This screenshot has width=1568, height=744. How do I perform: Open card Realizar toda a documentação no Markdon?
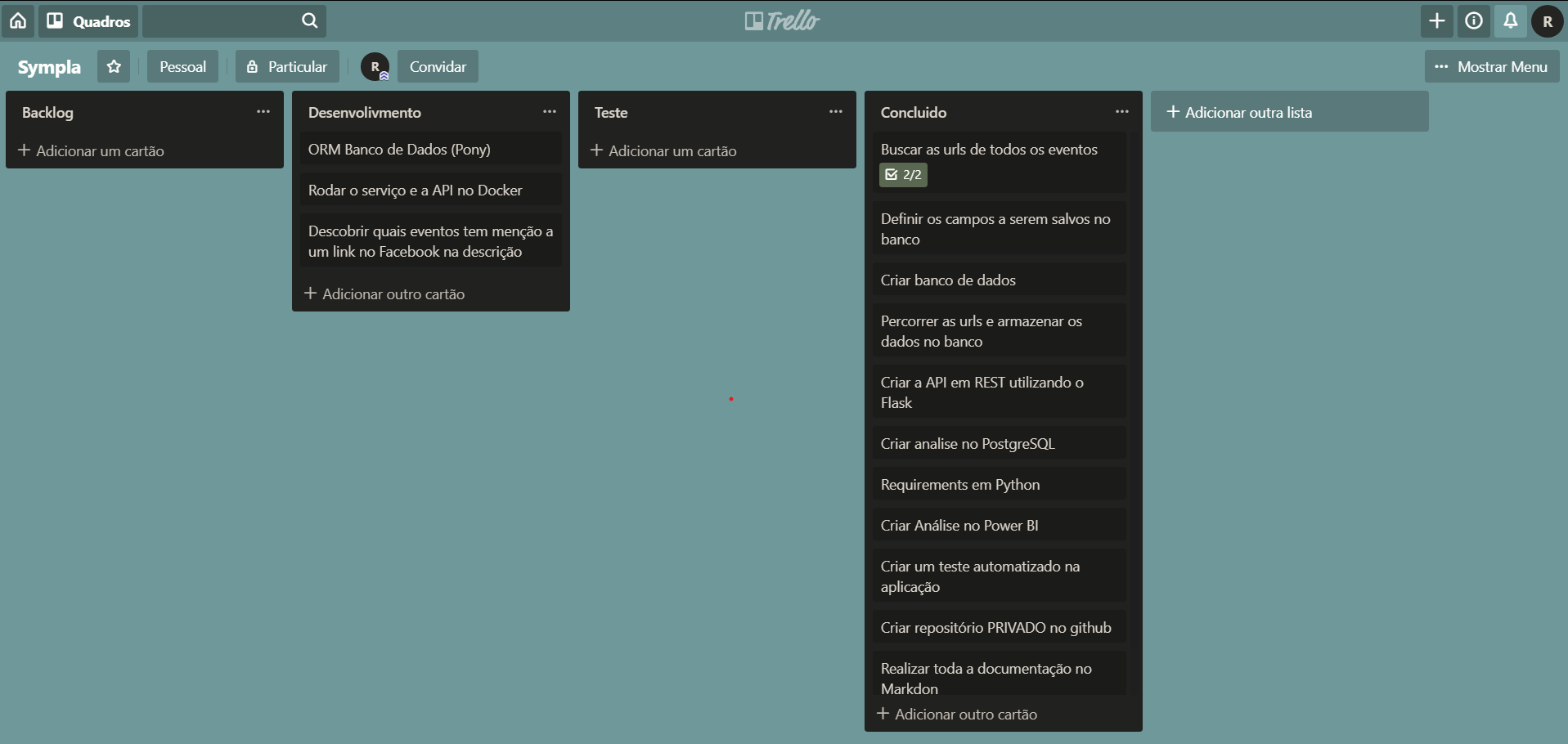[x=1000, y=675]
